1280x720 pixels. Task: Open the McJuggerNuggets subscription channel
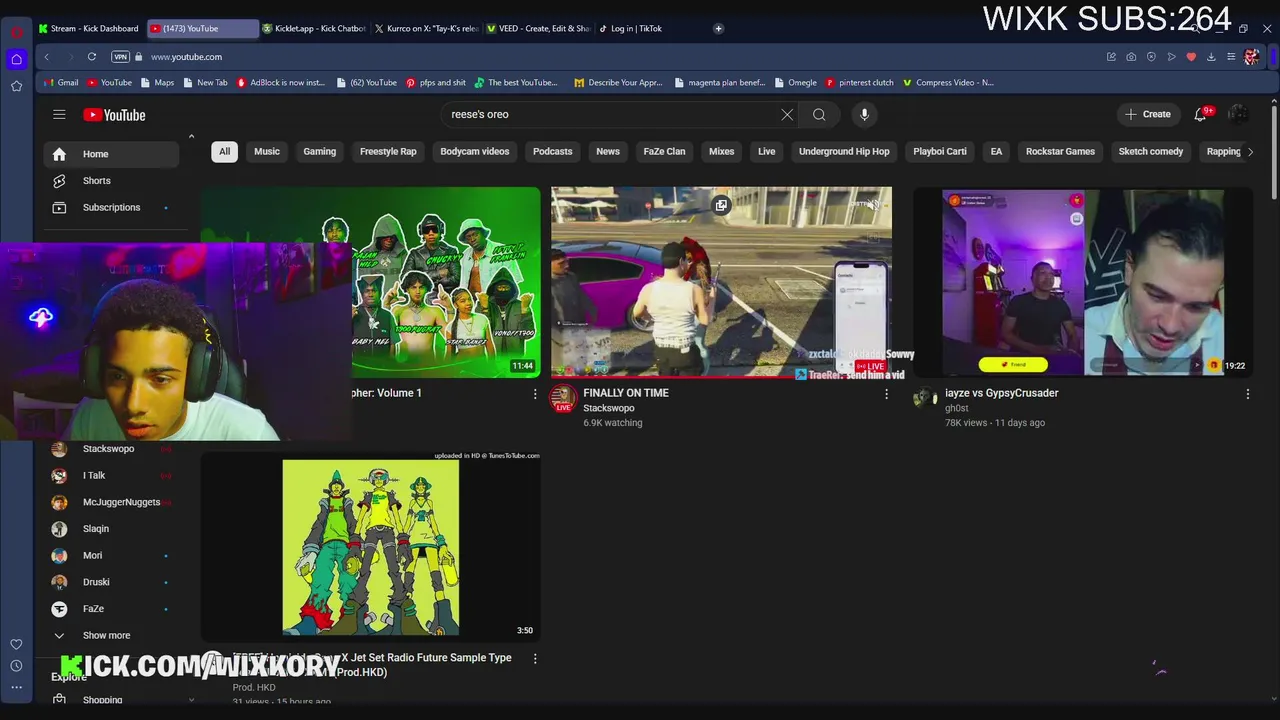[x=112, y=503]
